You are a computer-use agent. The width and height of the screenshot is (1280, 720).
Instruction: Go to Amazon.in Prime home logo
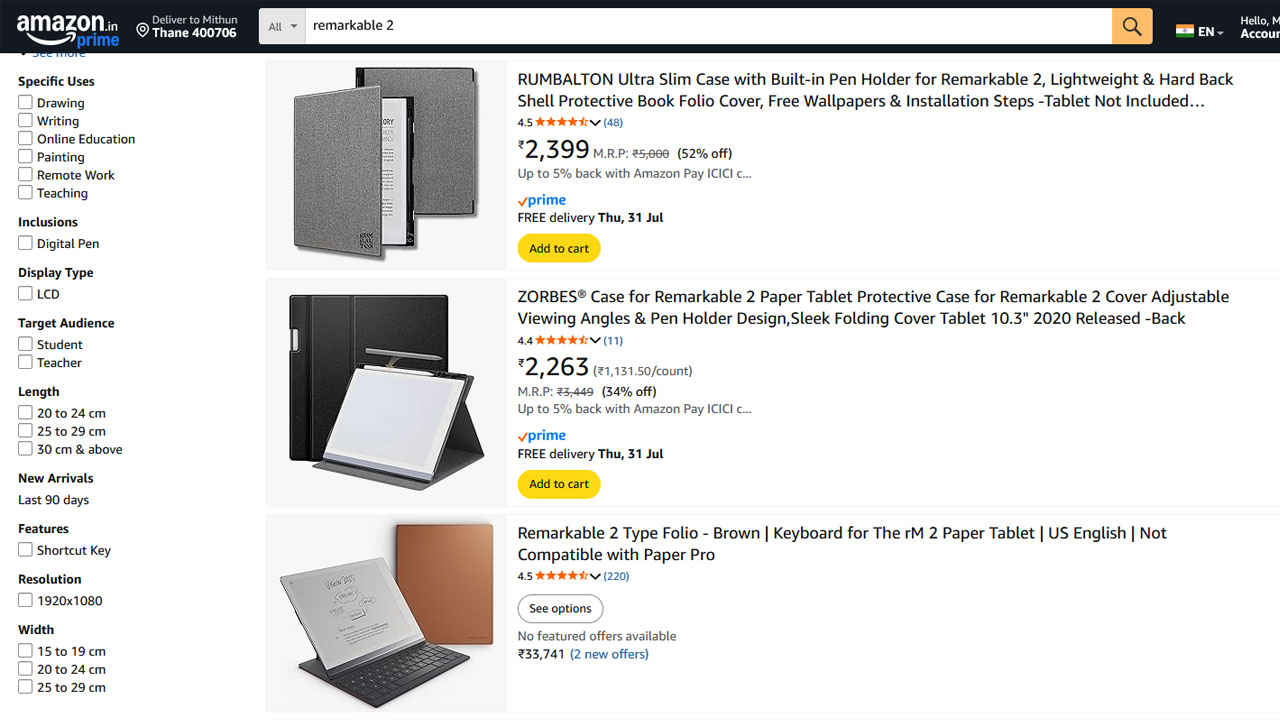tap(68, 30)
